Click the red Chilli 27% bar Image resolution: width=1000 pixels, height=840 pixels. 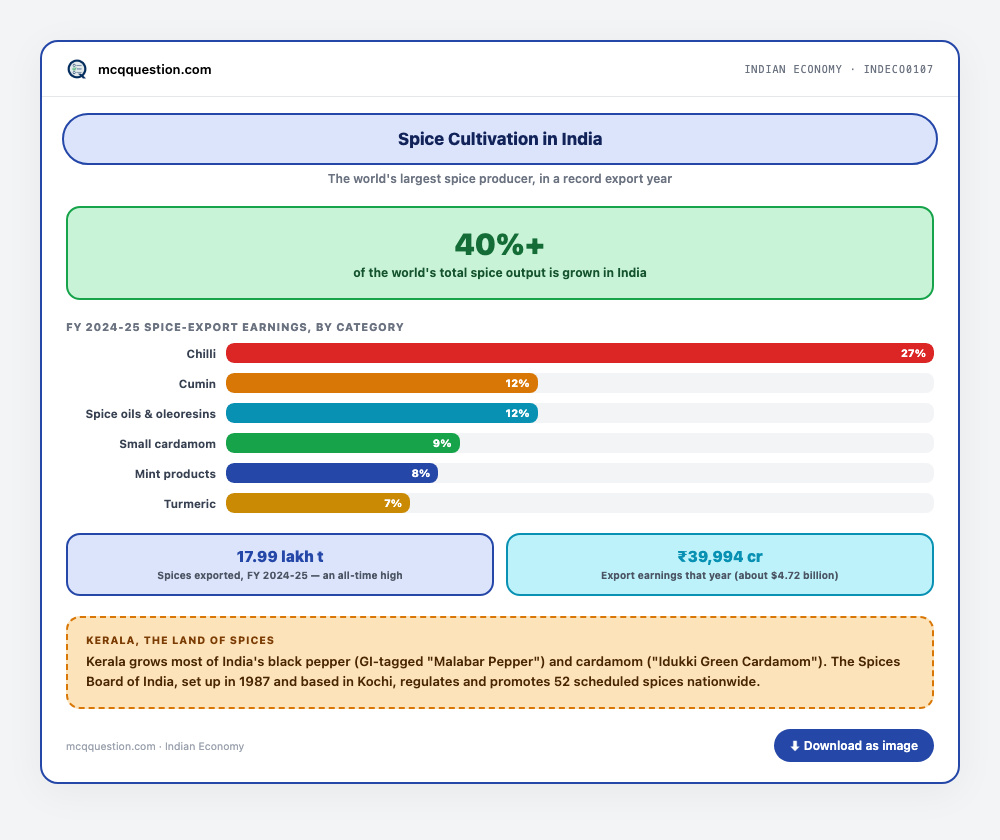(580, 353)
